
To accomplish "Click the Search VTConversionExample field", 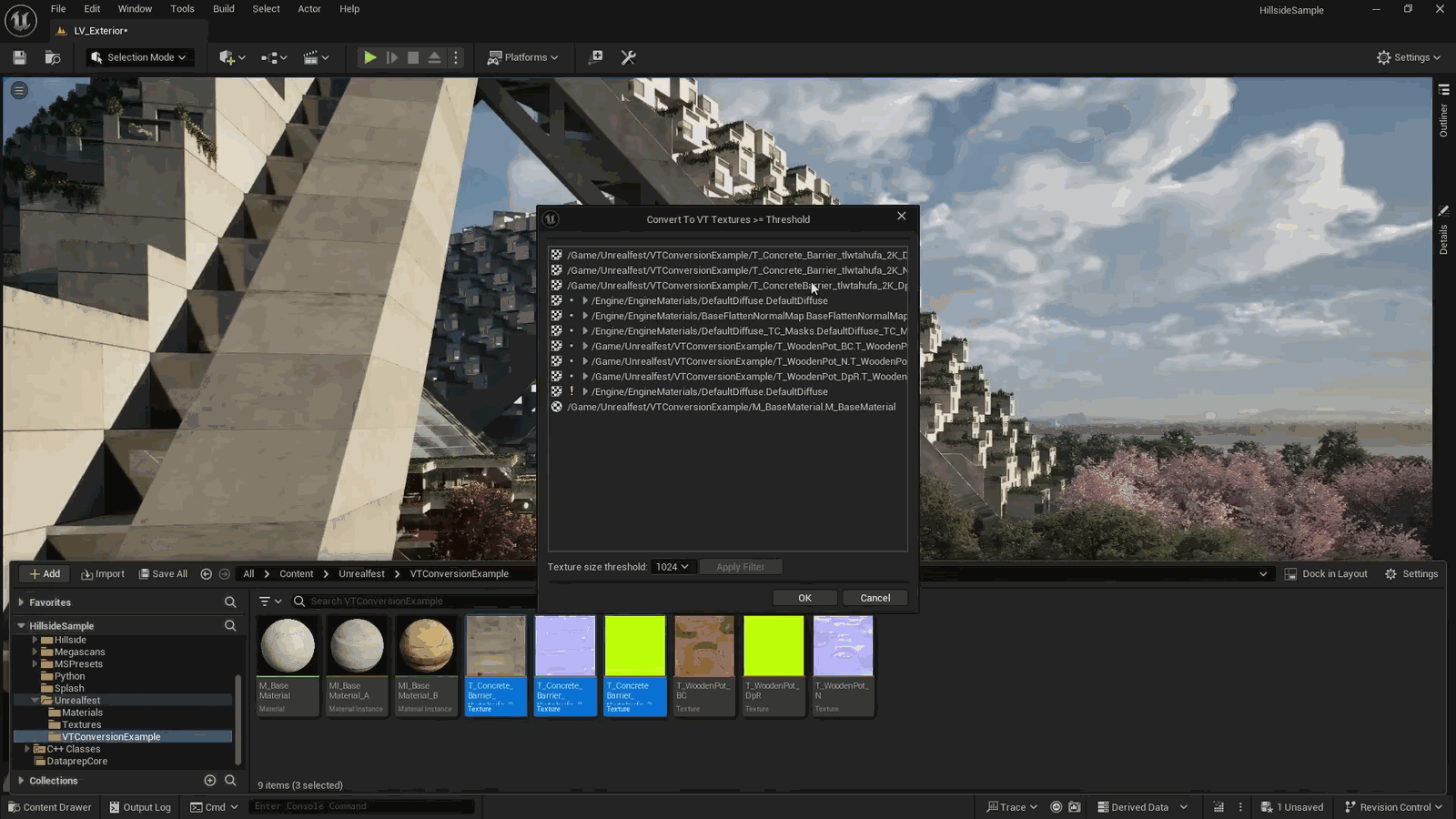I will [x=414, y=602].
